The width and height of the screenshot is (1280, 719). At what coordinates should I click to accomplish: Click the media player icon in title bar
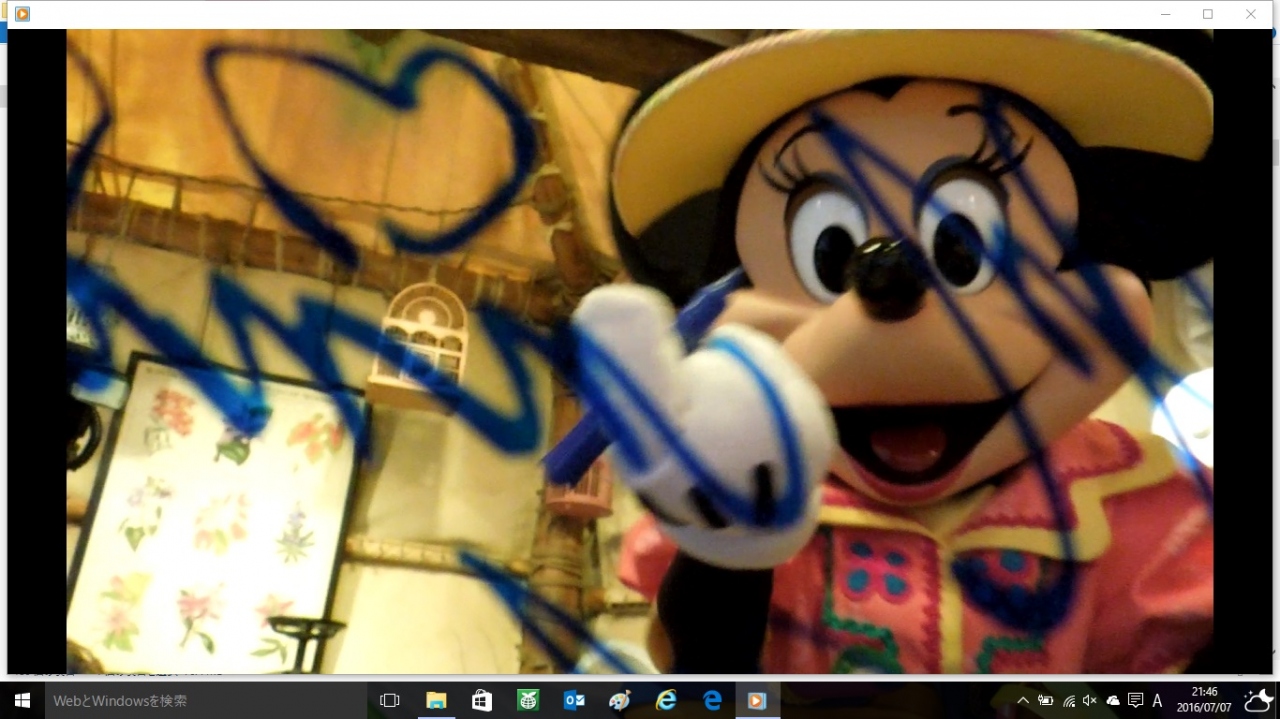tap(22, 14)
